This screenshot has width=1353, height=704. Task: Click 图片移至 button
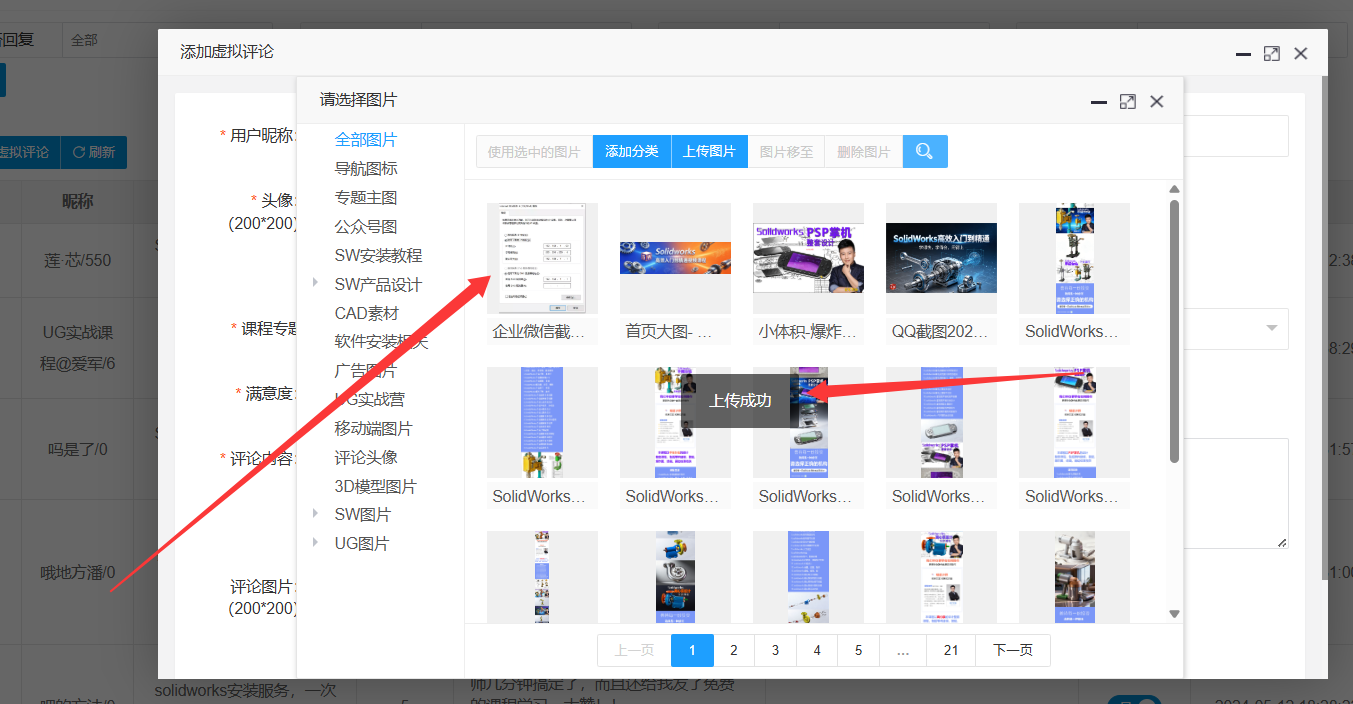(x=786, y=152)
